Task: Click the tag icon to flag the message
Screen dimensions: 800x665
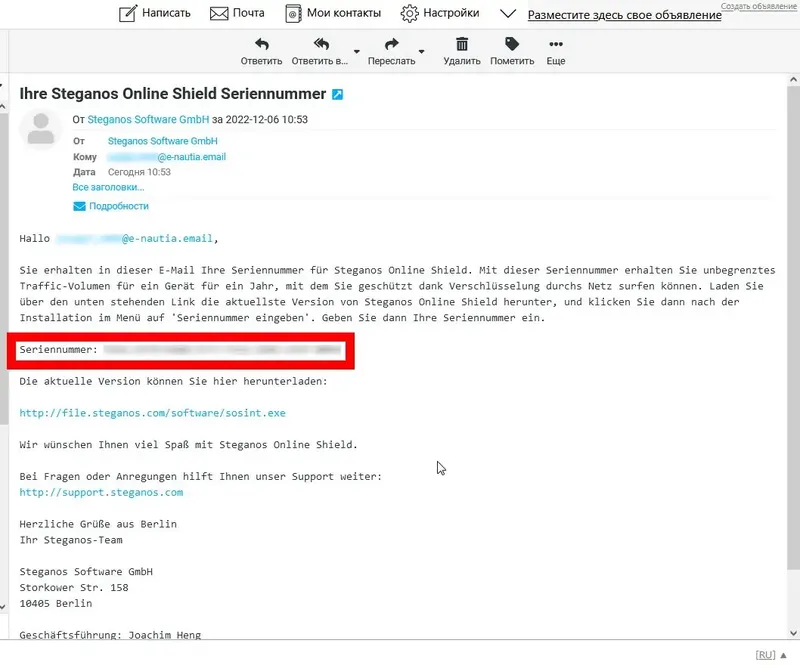Action: coord(510,44)
